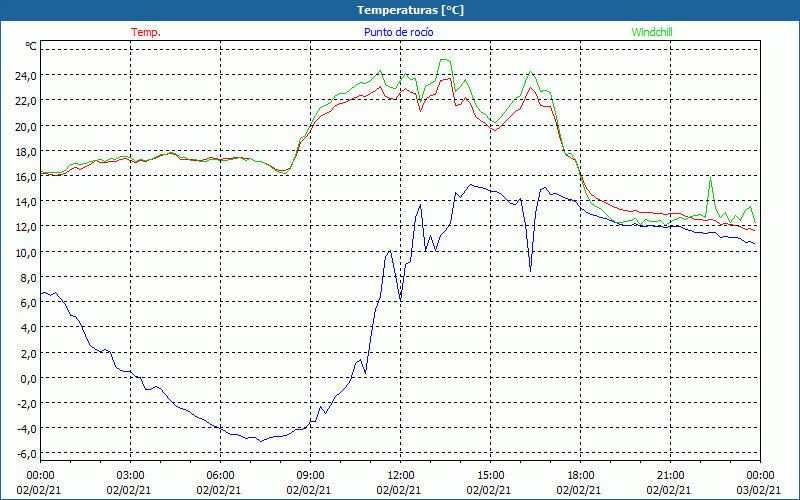This screenshot has width=800, height=500.
Task: Click the 16,0 y-axis value
Action: (x=26, y=177)
